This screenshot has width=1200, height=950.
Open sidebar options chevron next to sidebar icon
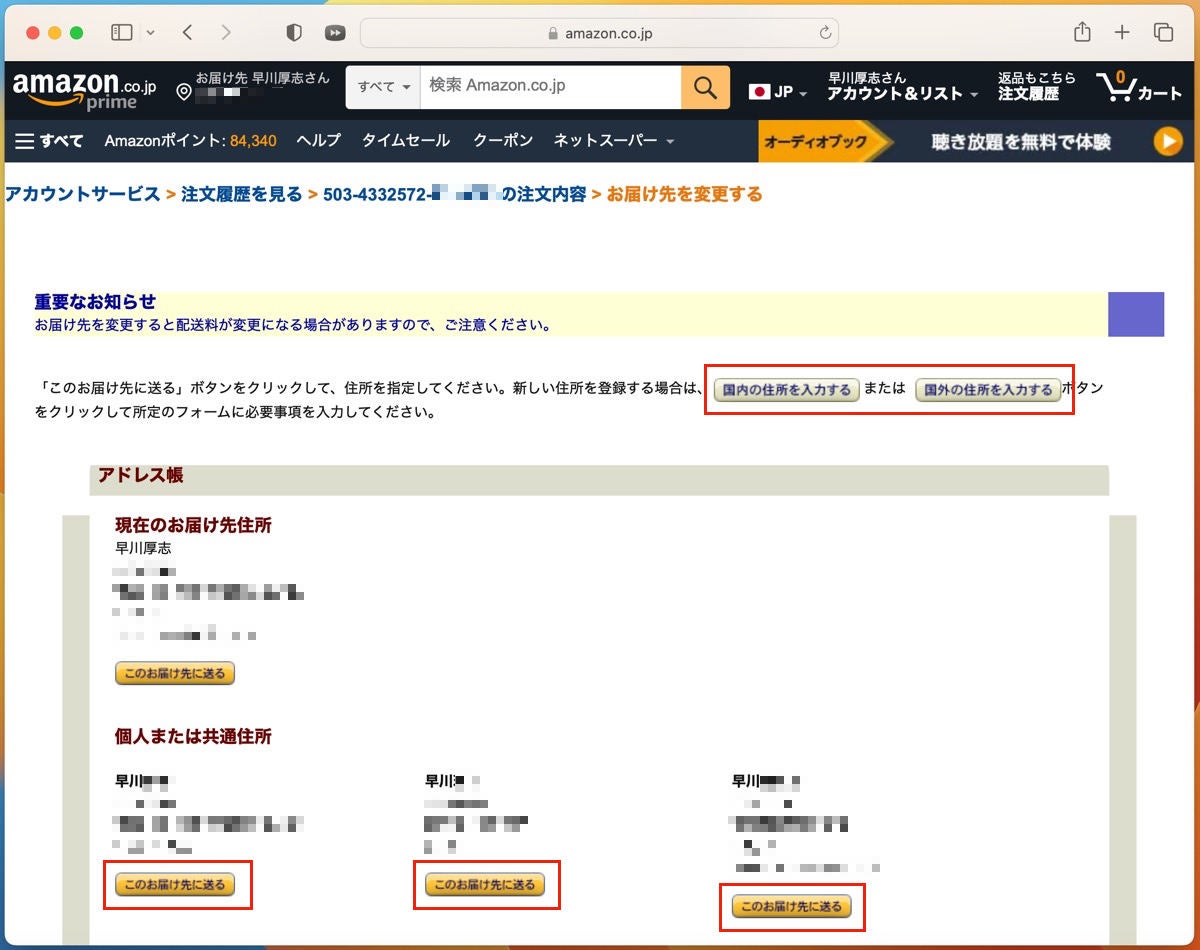coord(151,33)
